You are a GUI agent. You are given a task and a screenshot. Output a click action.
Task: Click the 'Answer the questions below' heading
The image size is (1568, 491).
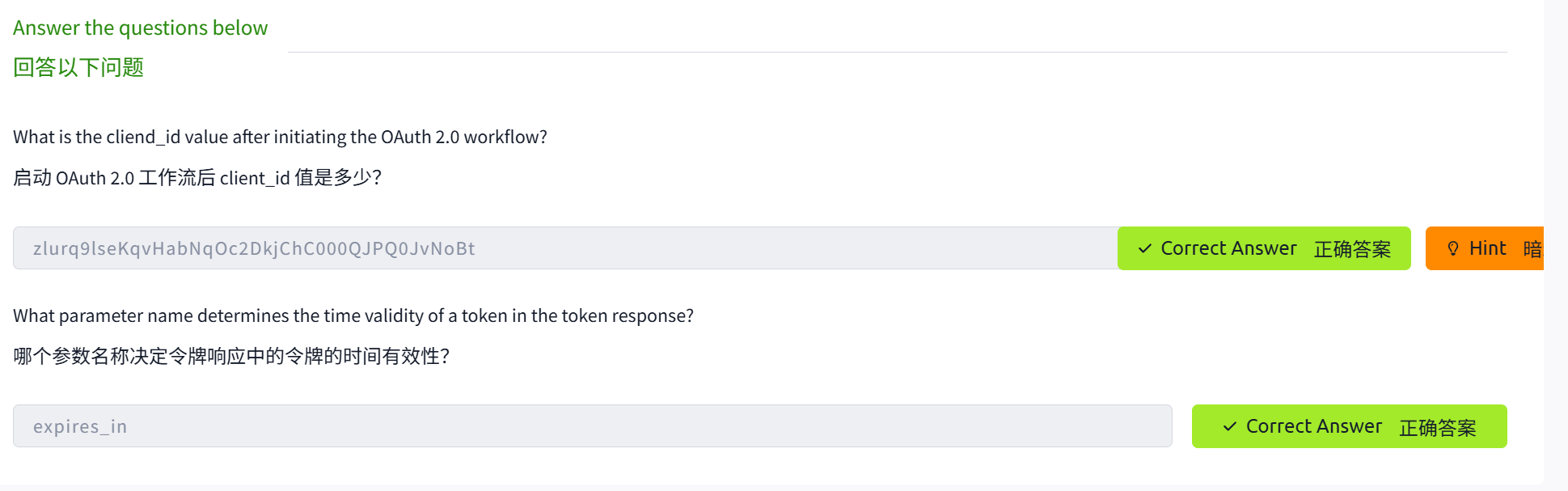click(x=140, y=28)
